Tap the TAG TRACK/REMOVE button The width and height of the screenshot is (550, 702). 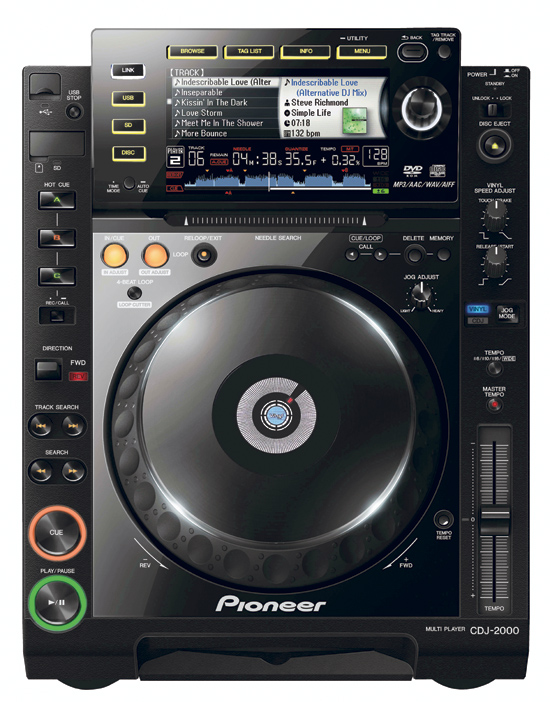(444, 52)
